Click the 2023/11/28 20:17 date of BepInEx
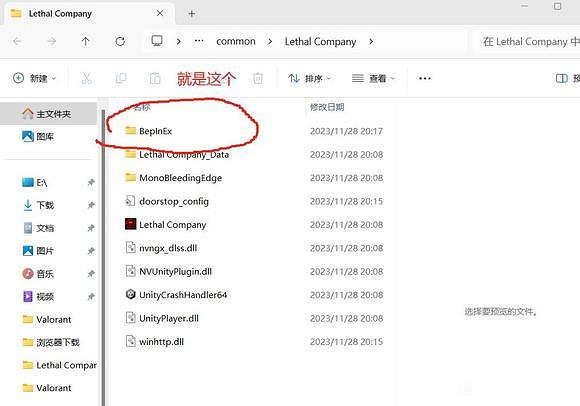This screenshot has width=580, height=406. (x=346, y=131)
